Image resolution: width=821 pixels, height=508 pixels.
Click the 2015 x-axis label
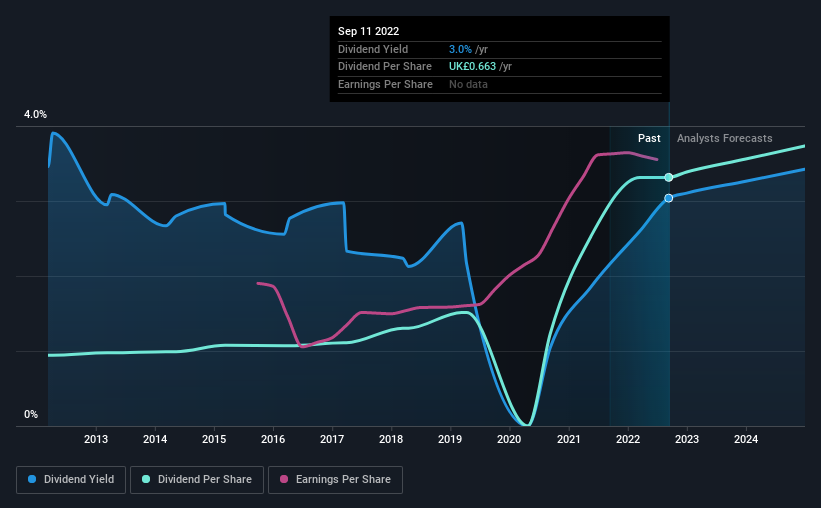click(x=214, y=439)
